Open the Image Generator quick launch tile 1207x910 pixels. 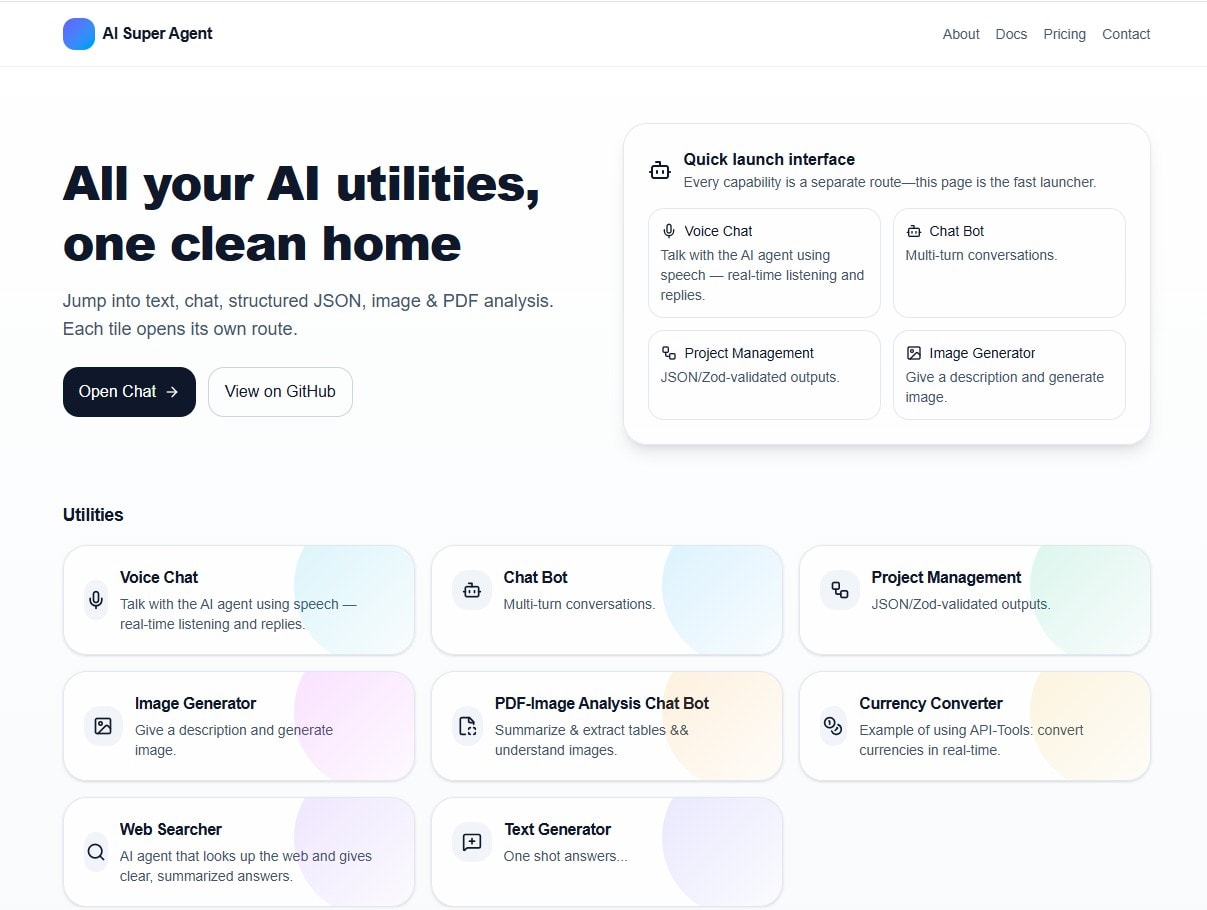coord(1009,375)
